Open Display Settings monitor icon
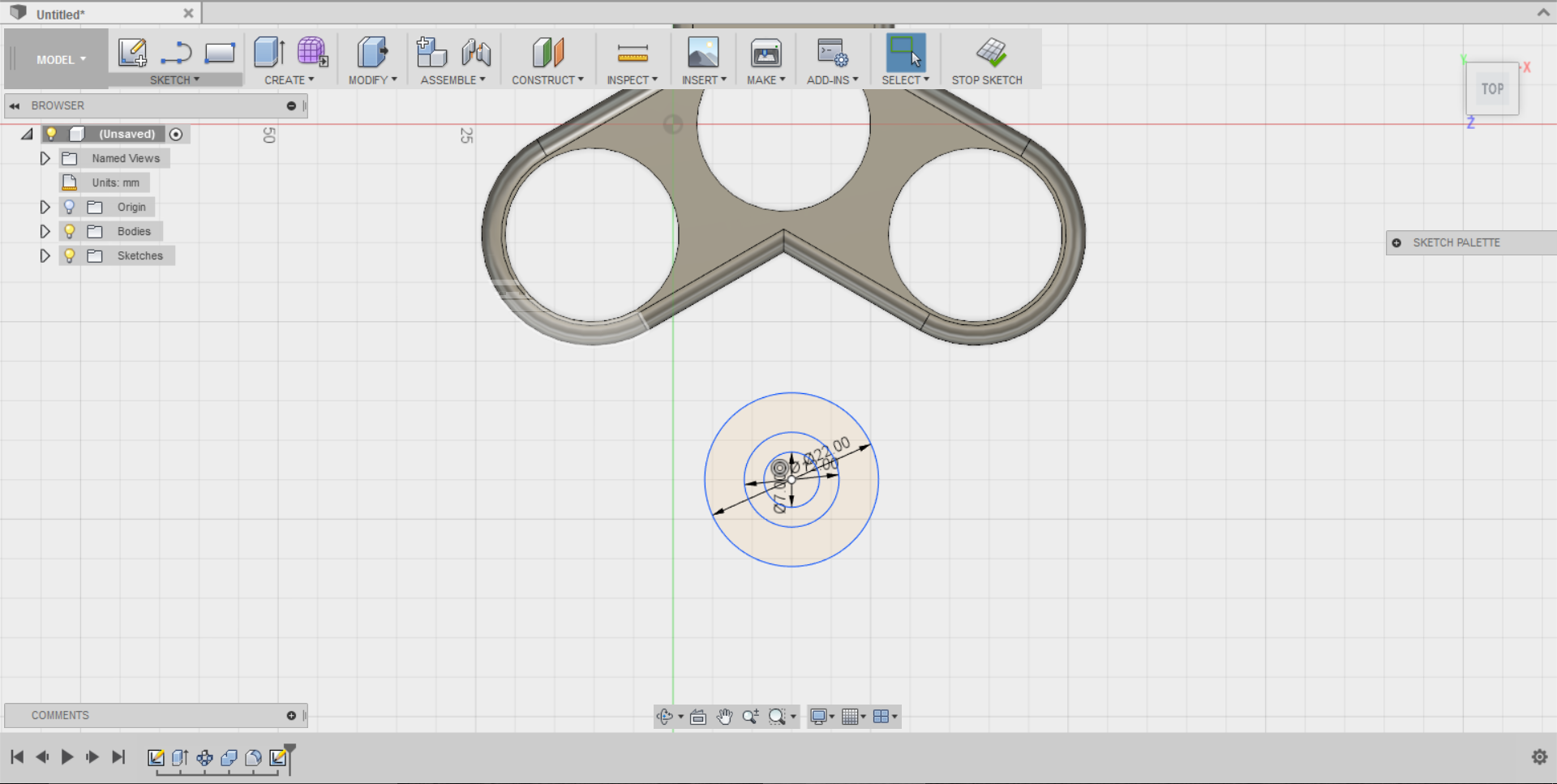The height and width of the screenshot is (784, 1557). (x=818, y=717)
